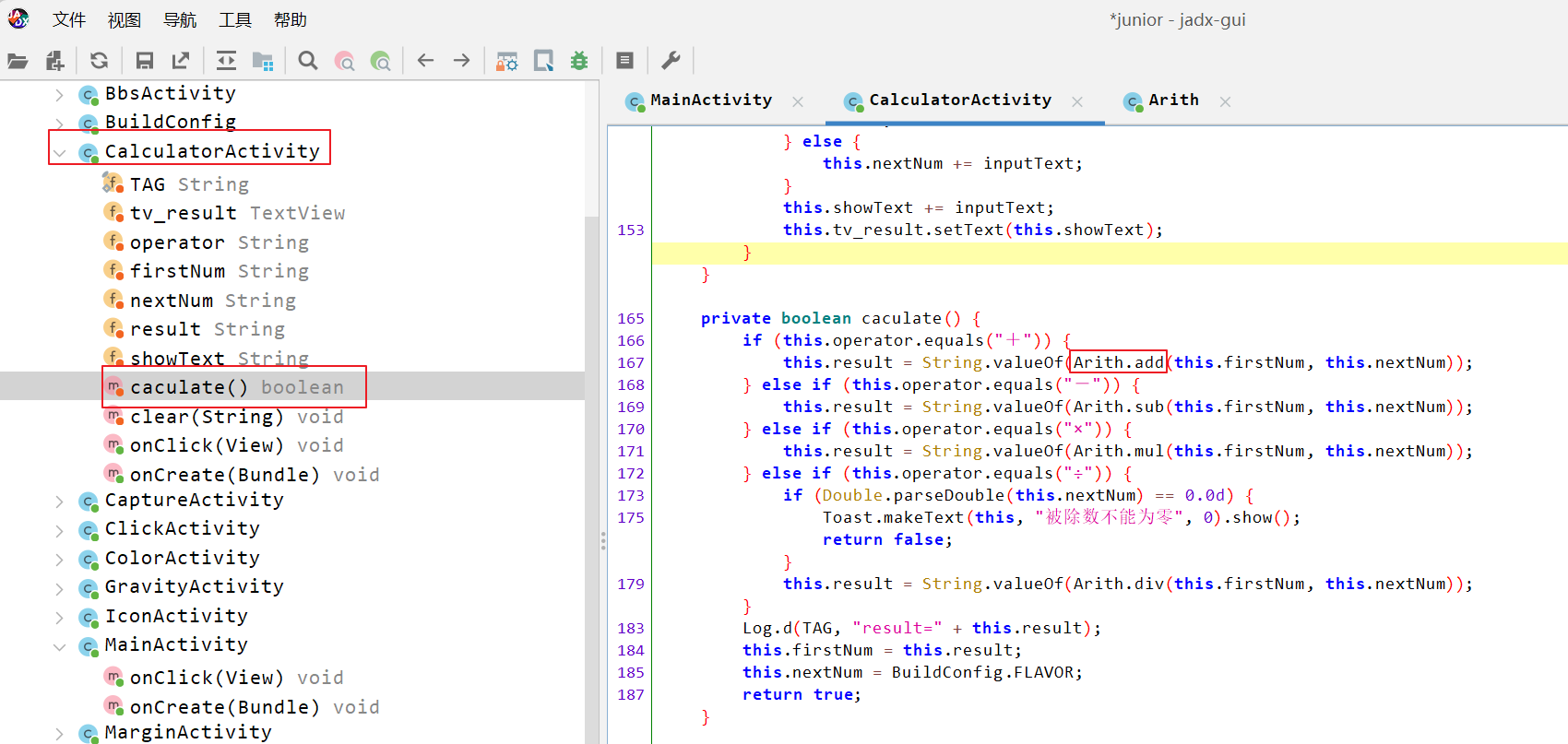Close the CalculatorActivity tab
The height and width of the screenshot is (744, 1568).
1077,101
